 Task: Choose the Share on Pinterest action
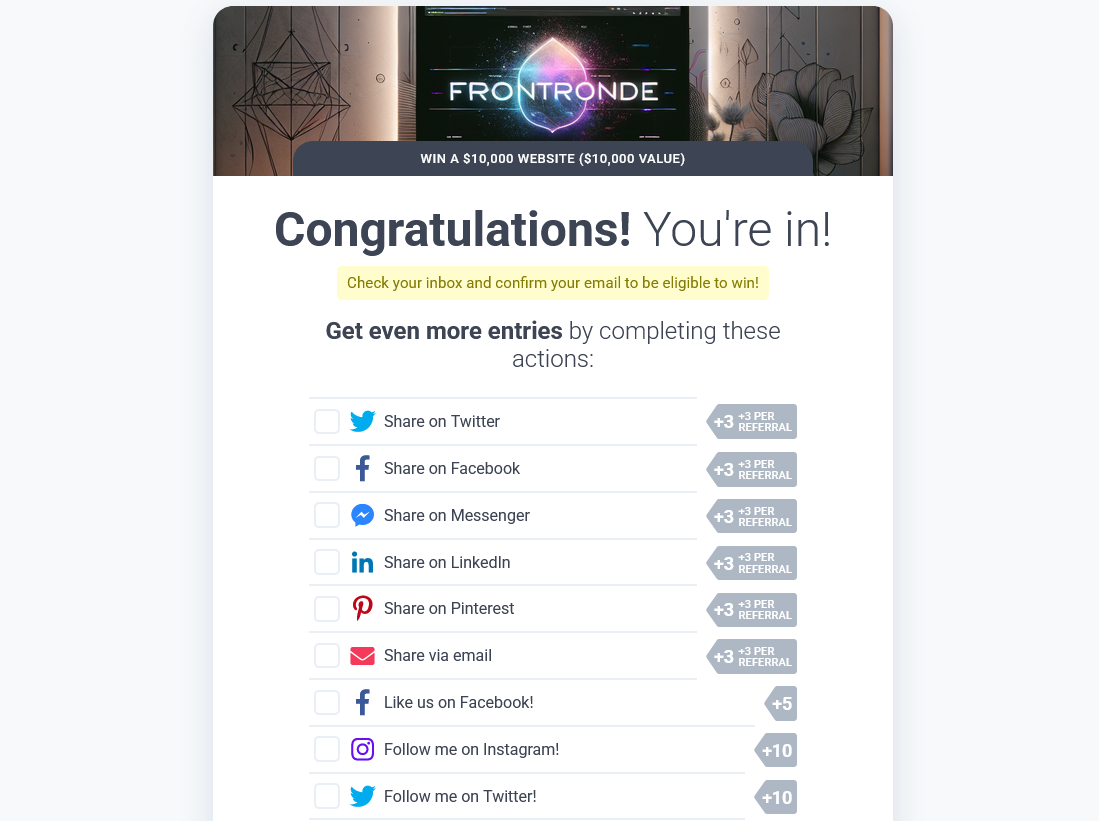(x=449, y=609)
